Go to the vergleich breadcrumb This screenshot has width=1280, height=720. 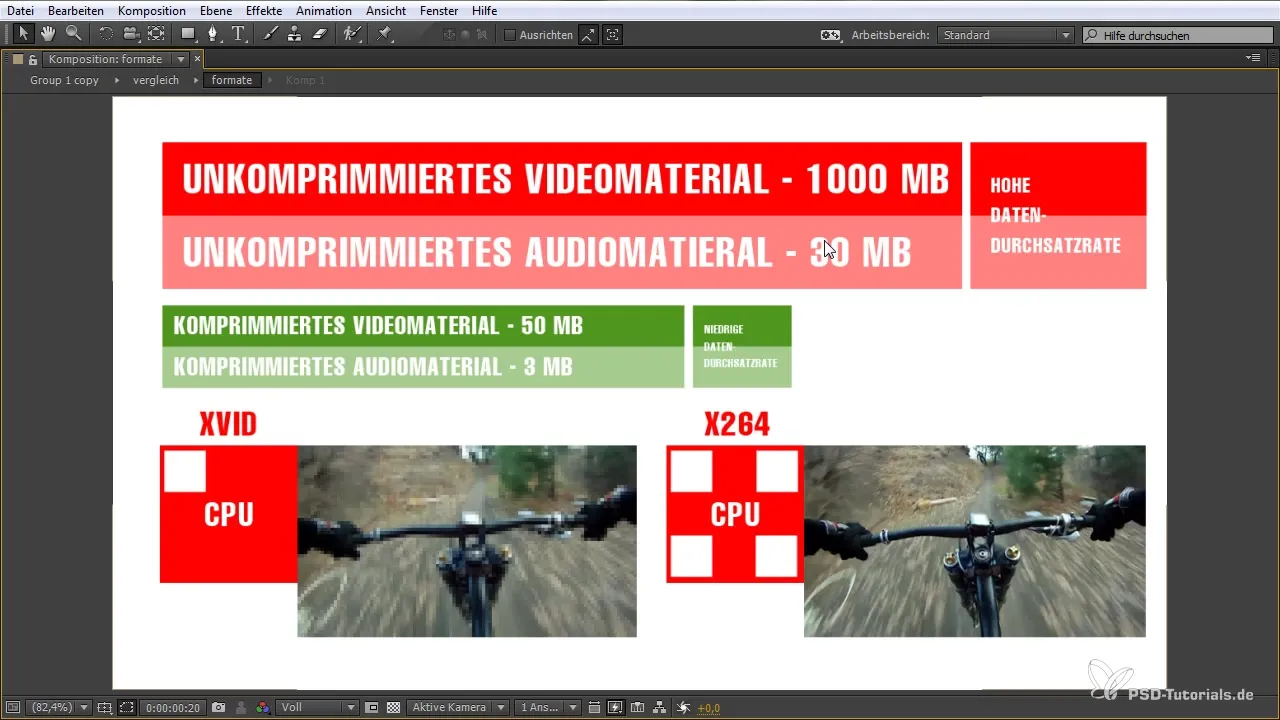click(156, 80)
